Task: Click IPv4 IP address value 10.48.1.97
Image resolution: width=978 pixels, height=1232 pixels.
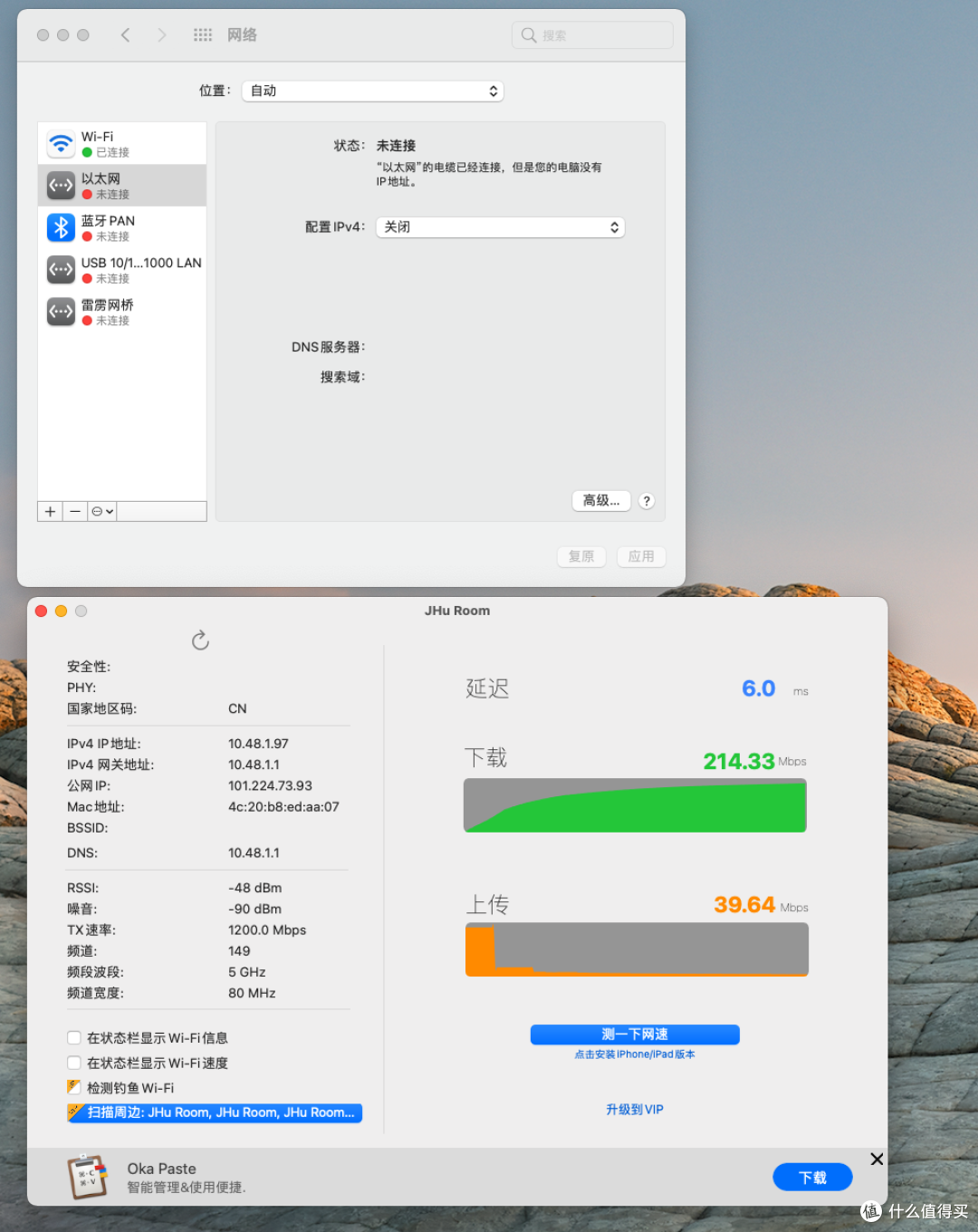Action: coord(258,744)
